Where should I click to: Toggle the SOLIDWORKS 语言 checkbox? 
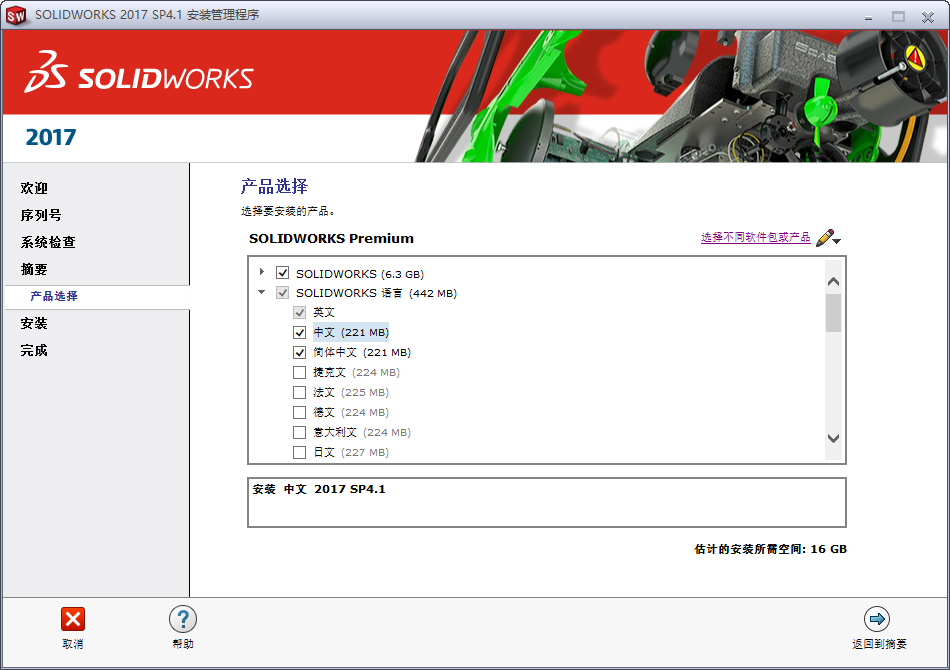282,293
